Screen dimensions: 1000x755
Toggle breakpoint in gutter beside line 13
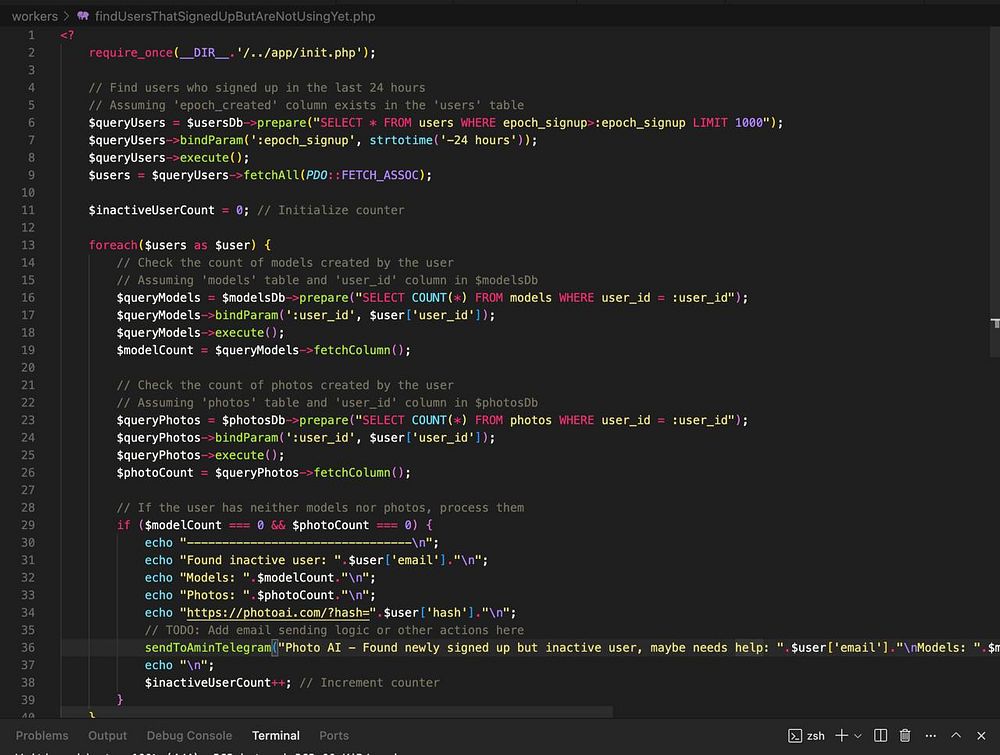[10, 245]
